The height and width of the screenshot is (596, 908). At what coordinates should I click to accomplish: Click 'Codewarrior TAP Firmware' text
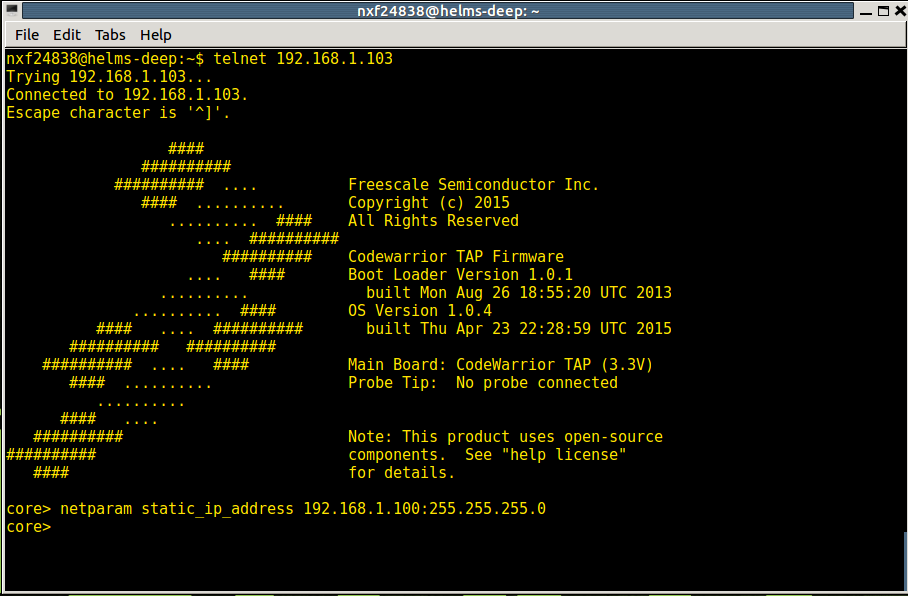coord(456,257)
